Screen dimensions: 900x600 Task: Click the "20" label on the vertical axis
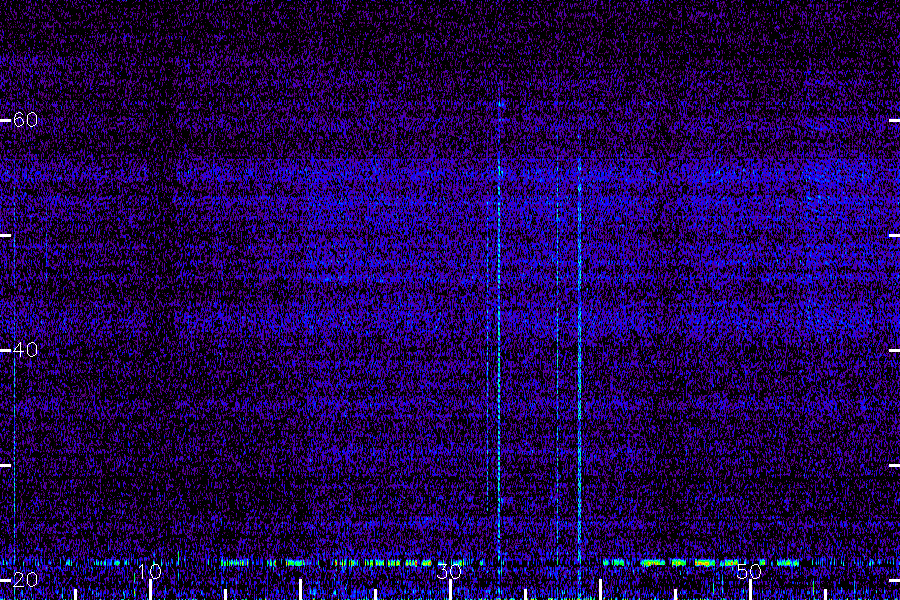25,579
